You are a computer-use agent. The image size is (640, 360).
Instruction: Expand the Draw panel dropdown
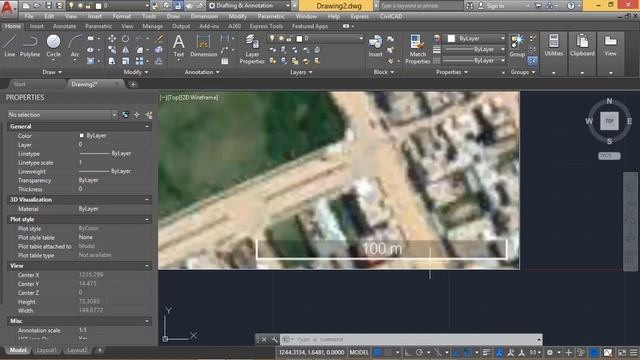(x=52, y=72)
